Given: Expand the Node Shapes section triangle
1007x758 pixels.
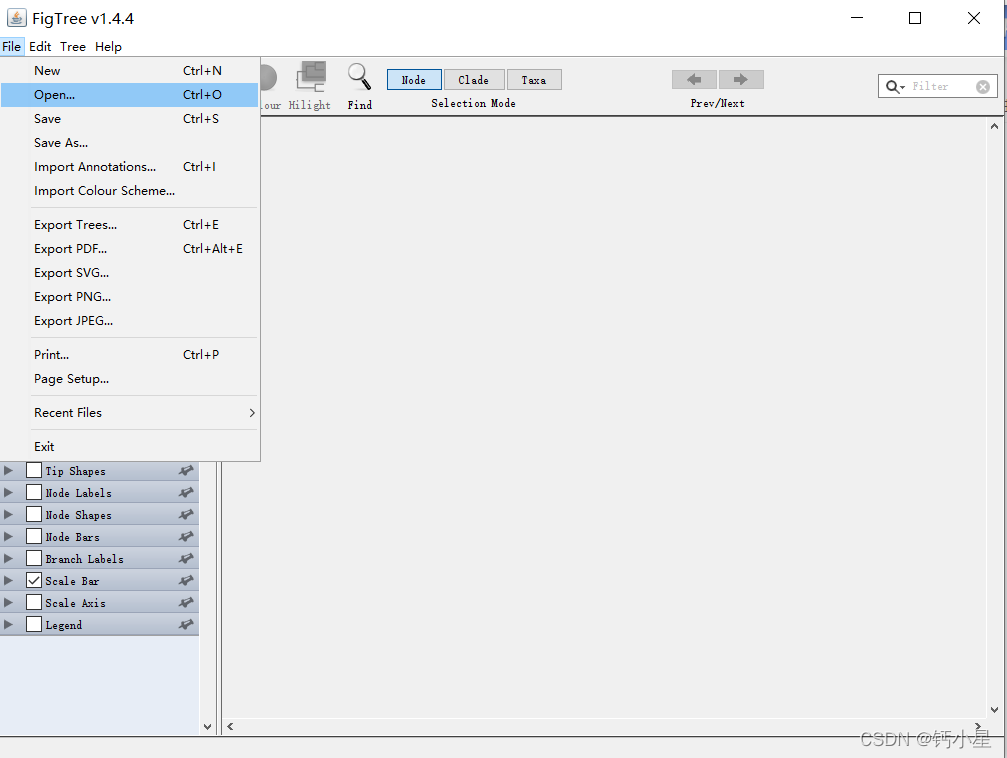Looking at the screenshot, I should pos(8,515).
